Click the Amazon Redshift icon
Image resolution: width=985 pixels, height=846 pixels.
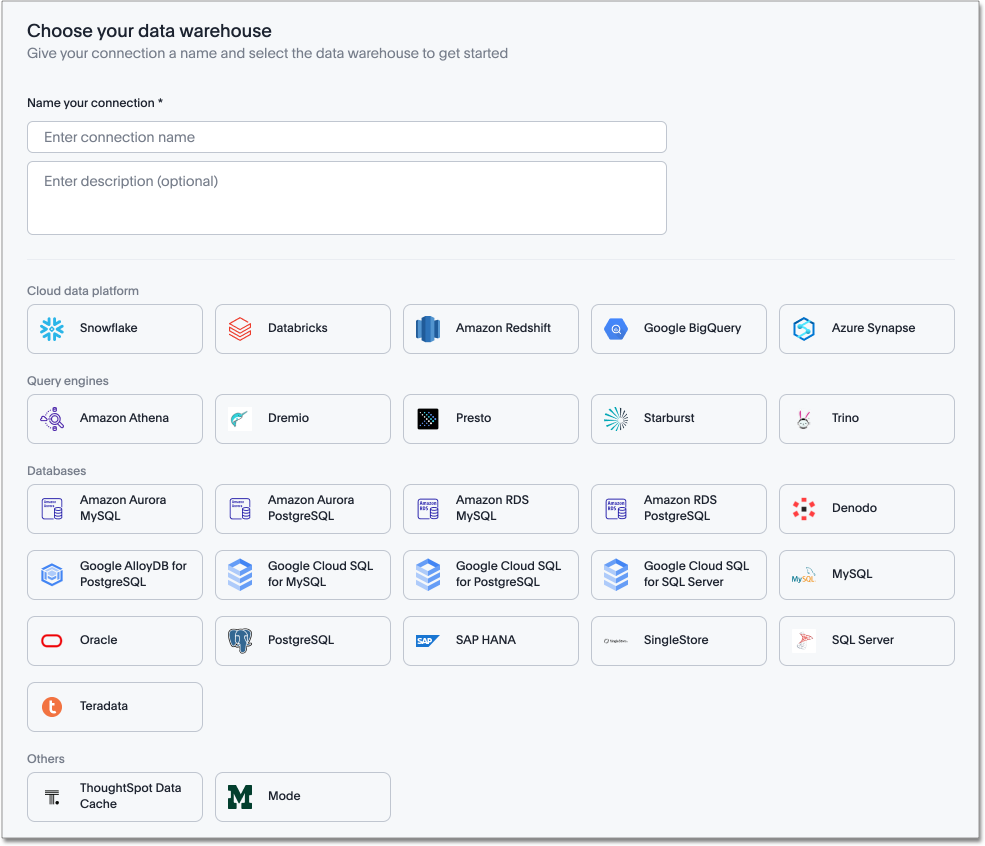428,329
